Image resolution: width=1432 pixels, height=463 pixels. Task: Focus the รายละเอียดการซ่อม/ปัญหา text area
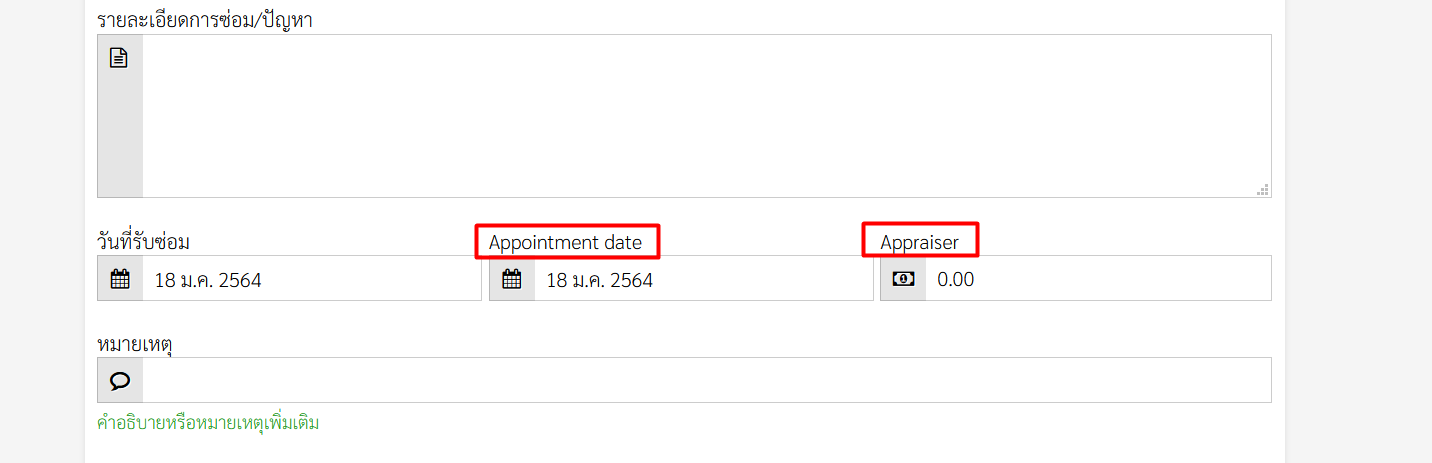point(707,116)
